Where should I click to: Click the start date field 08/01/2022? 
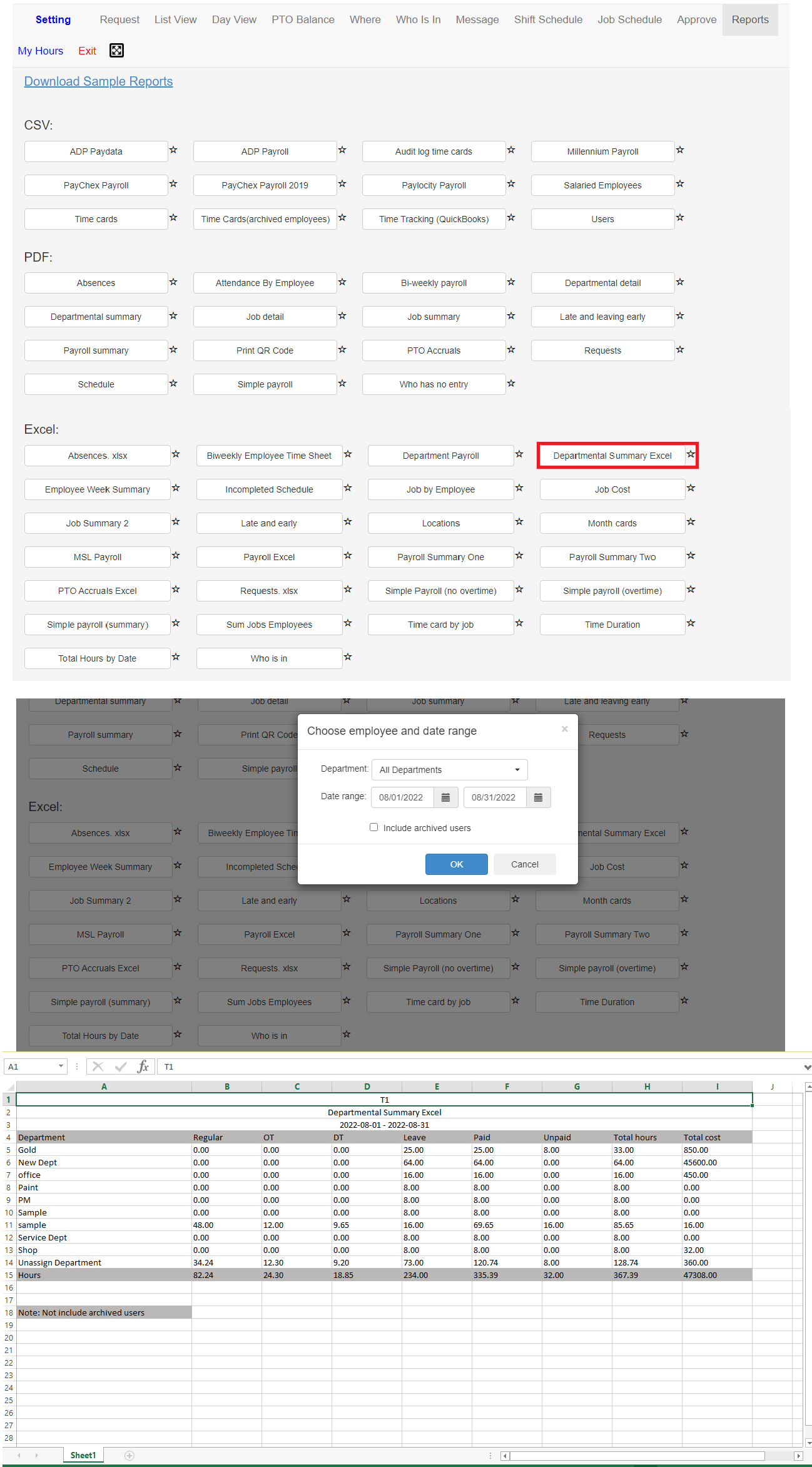[x=402, y=797]
